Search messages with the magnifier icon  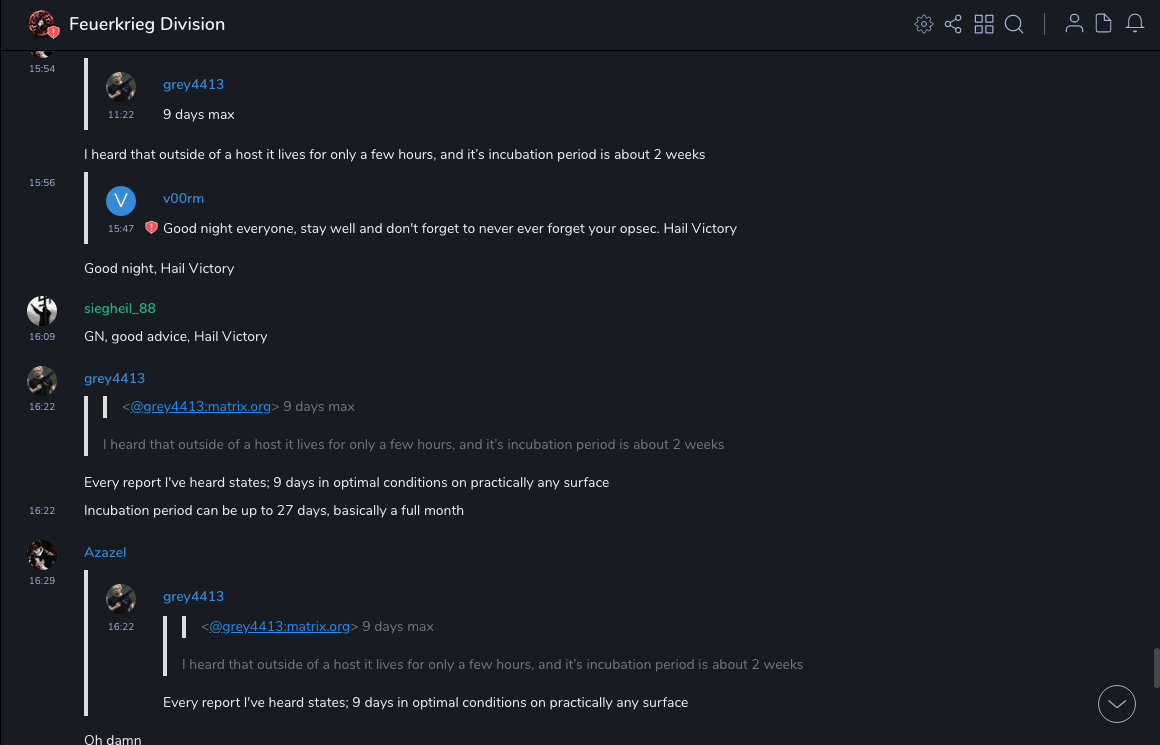(1014, 24)
